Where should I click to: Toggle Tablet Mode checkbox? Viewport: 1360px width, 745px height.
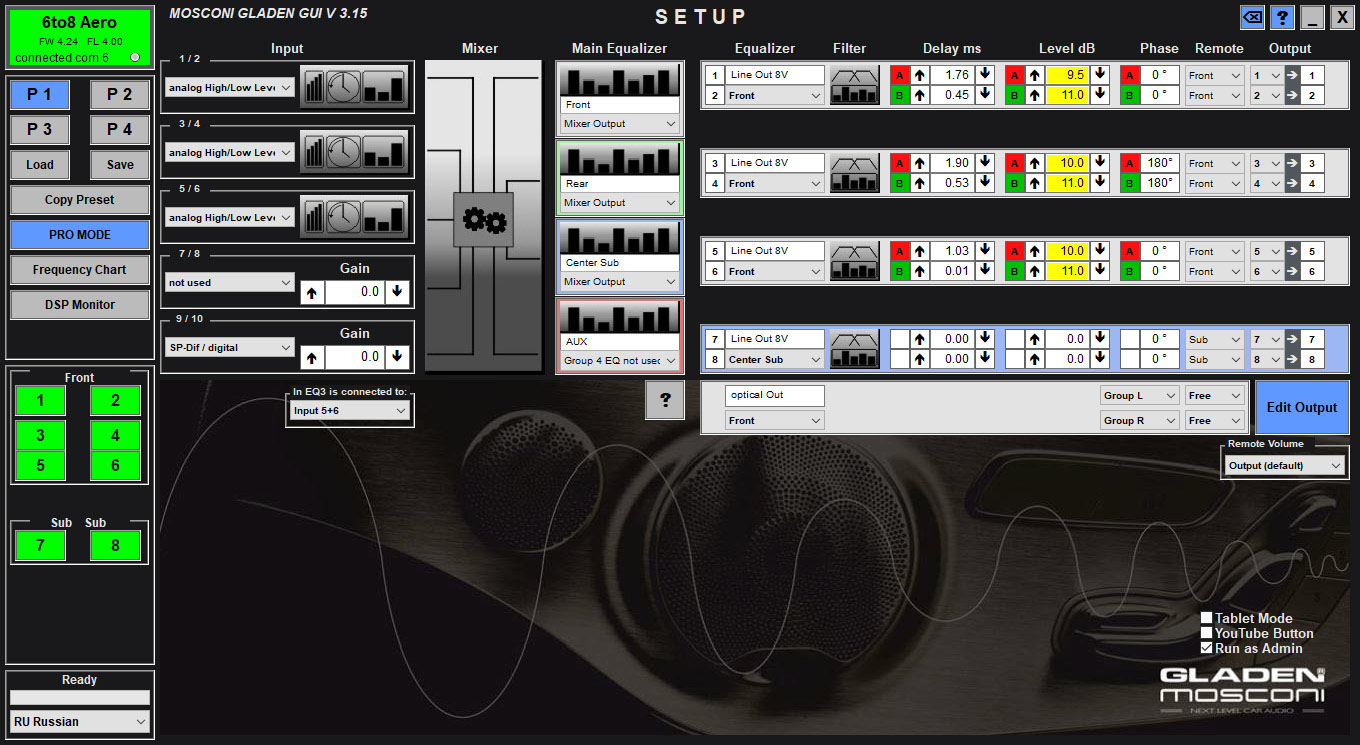1206,618
